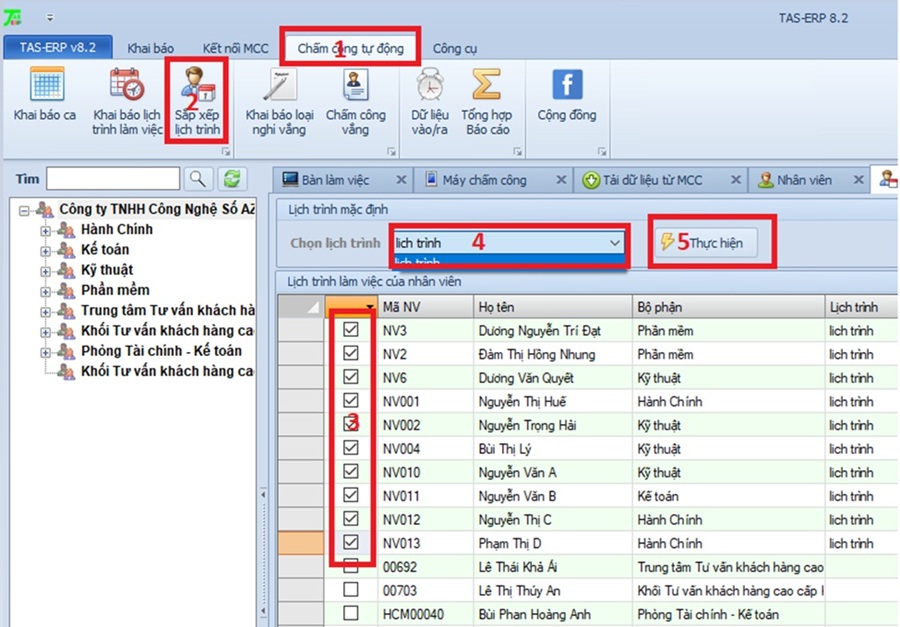Click the Chấm công vắng icon
This screenshot has height=627, width=900.
coord(355,85)
